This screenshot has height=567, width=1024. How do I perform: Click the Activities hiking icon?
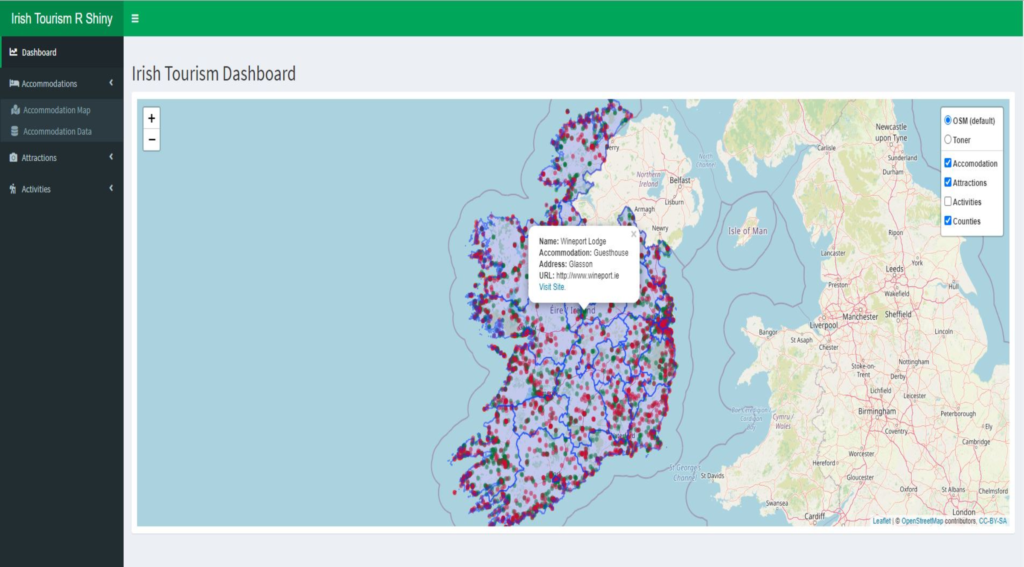[13, 189]
